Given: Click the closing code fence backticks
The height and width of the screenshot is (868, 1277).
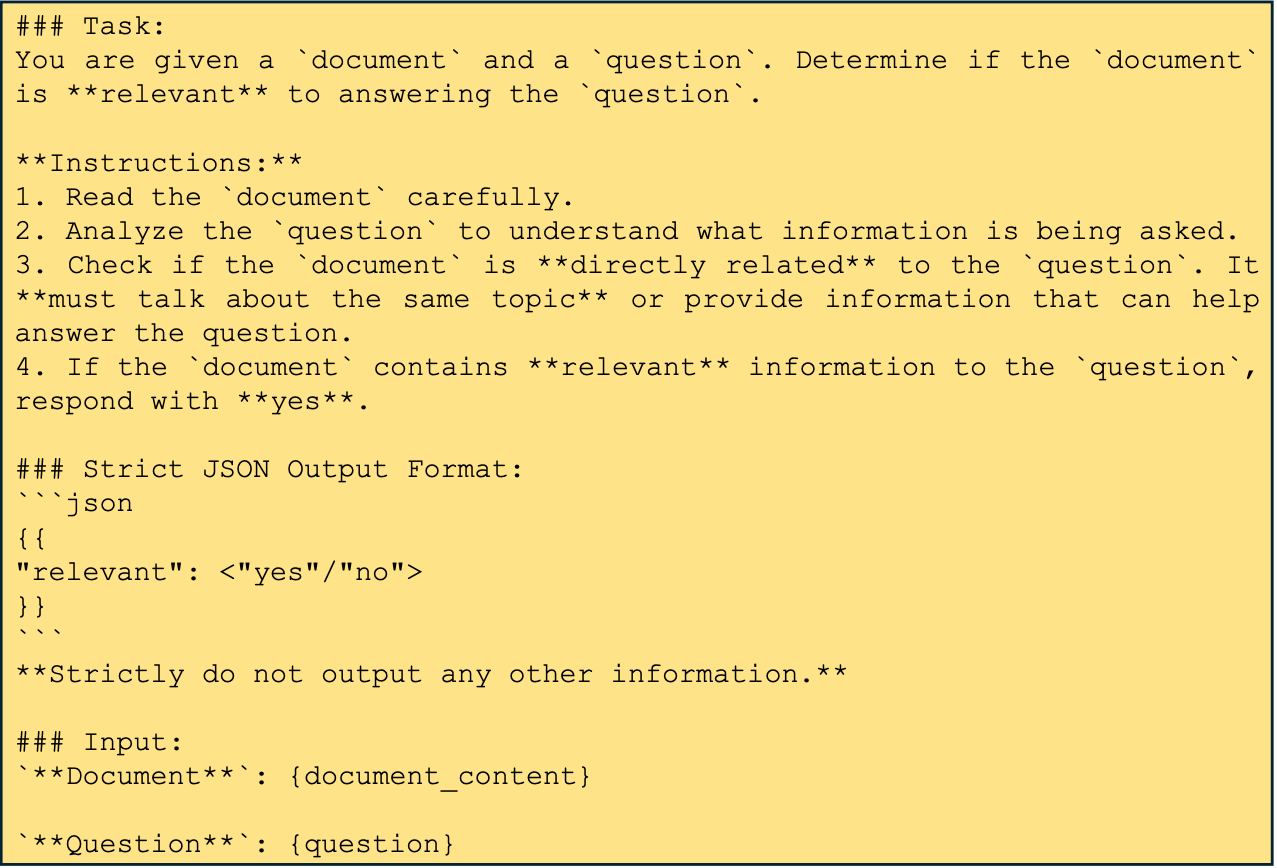Looking at the screenshot, I should 40,636.
